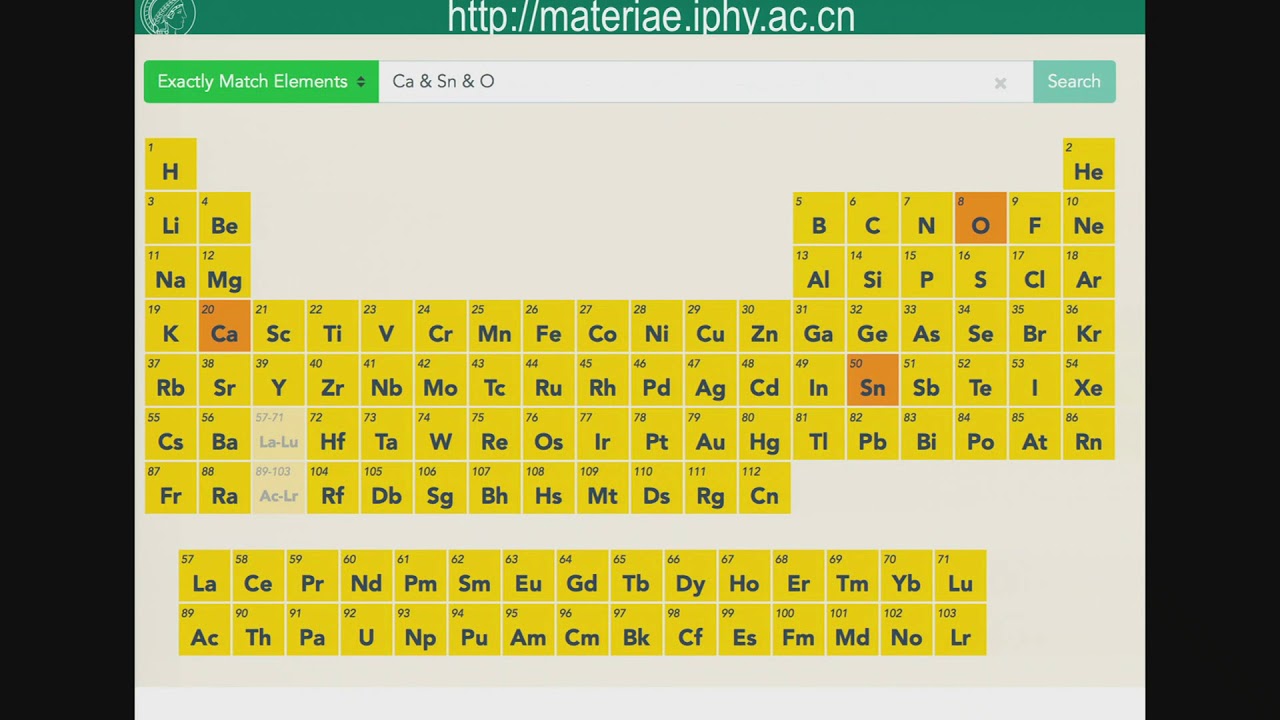1280x720 pixels.
Task: Select the Silicon (Si) tile
Action: [x=873, y=272]
